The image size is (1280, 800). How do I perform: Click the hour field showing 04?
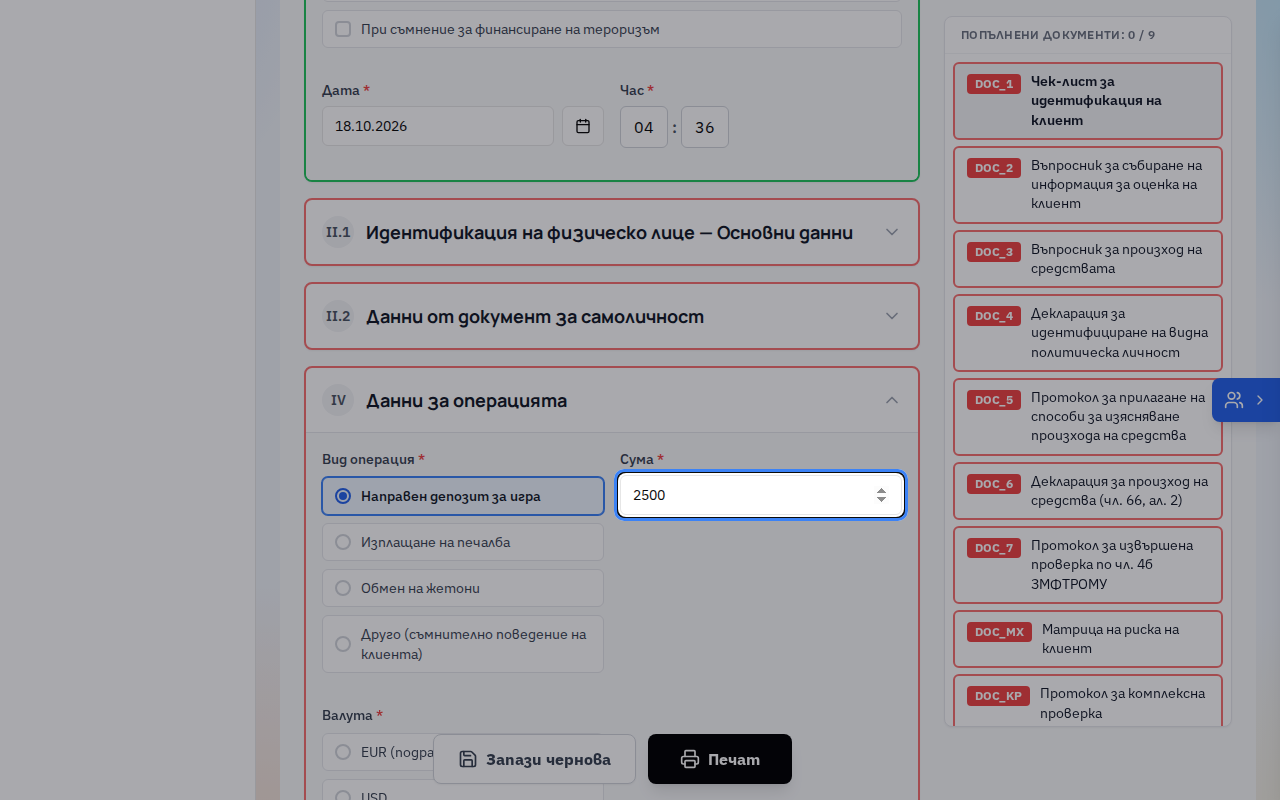(x=644, y=127)
